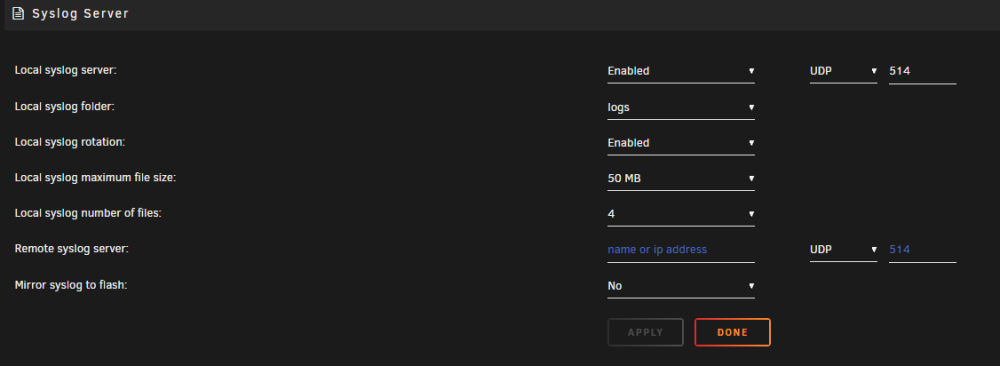Click the DONE button
The image size is (1000, 366).
coord(732,332)
